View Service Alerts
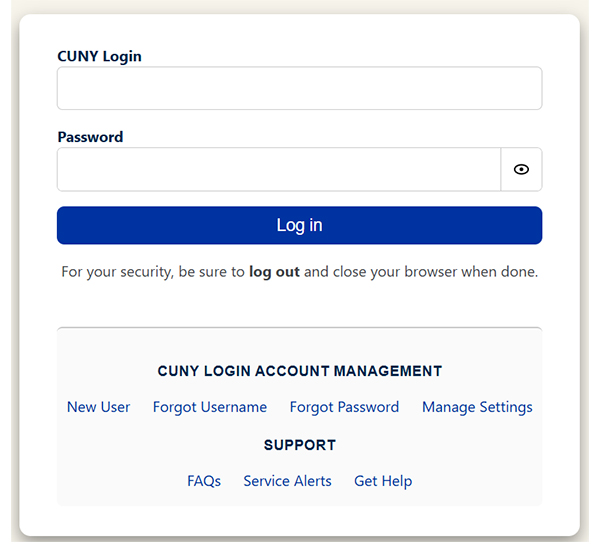This screenshot has height=554, width=600. coord(287,481)
